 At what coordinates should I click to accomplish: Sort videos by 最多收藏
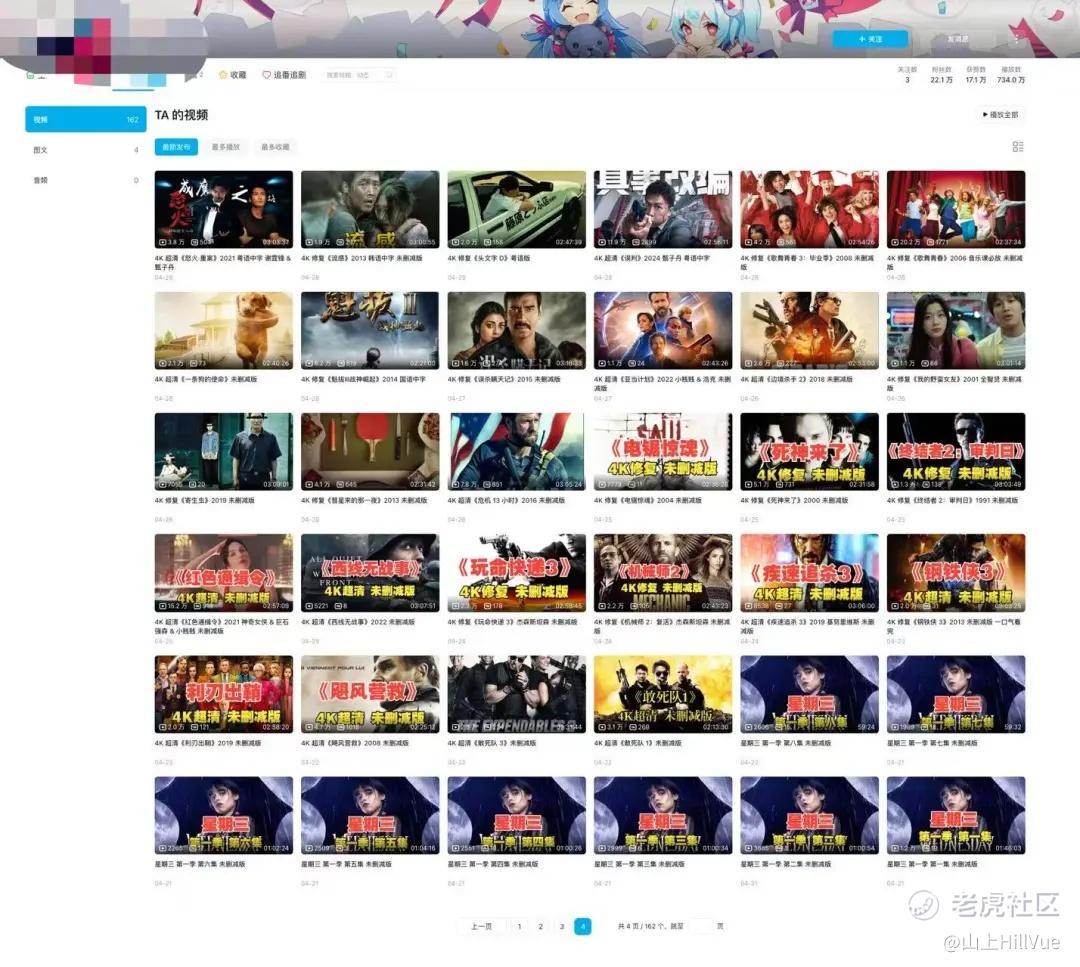point(275,147)
